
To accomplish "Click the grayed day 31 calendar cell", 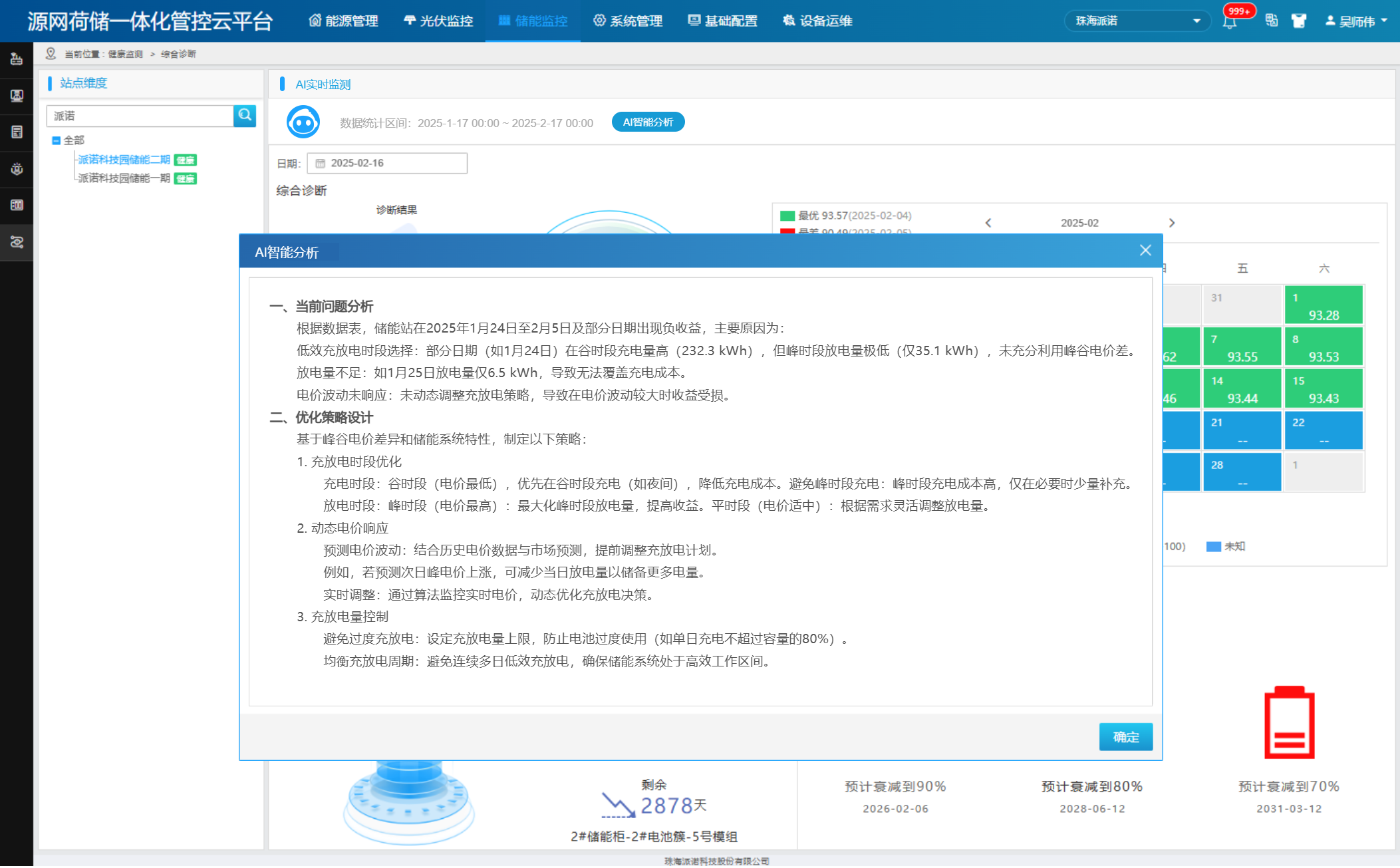I will tap(1242, 305).
